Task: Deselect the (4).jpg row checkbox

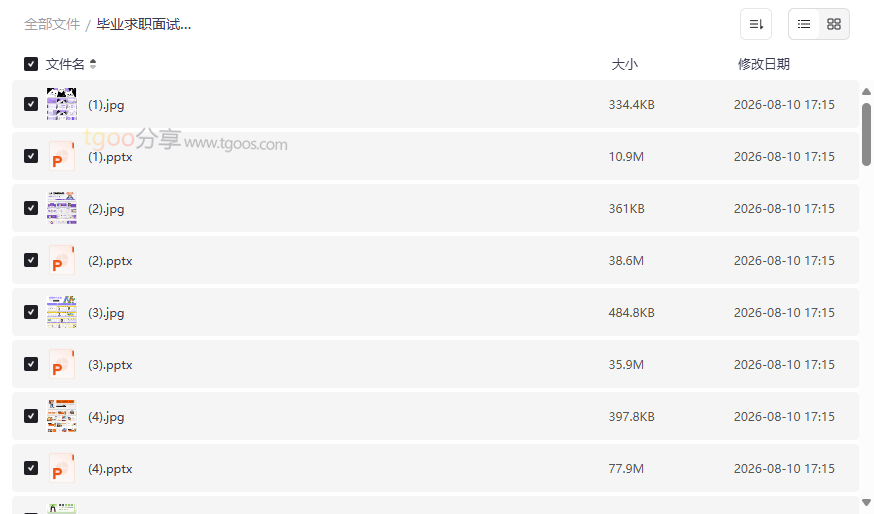Action: pyautogui.click(x=31, y=416)
